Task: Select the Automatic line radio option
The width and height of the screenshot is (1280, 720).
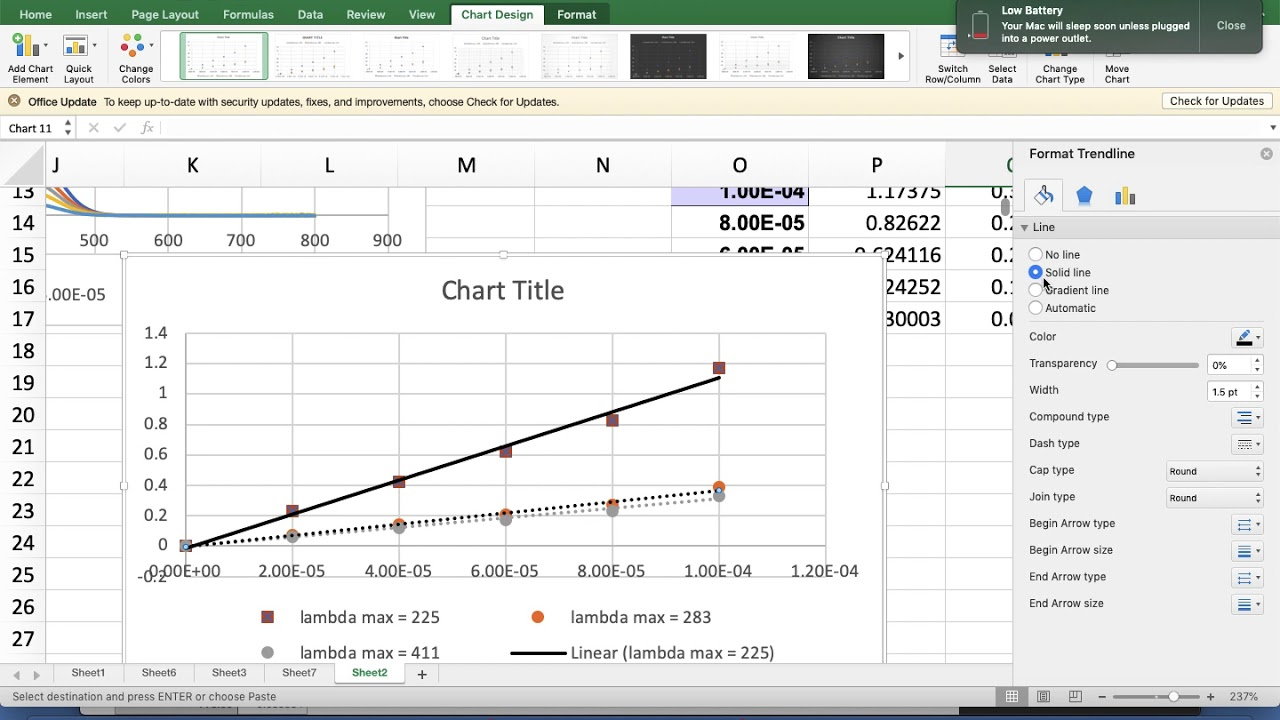Action: point(1036,308)
